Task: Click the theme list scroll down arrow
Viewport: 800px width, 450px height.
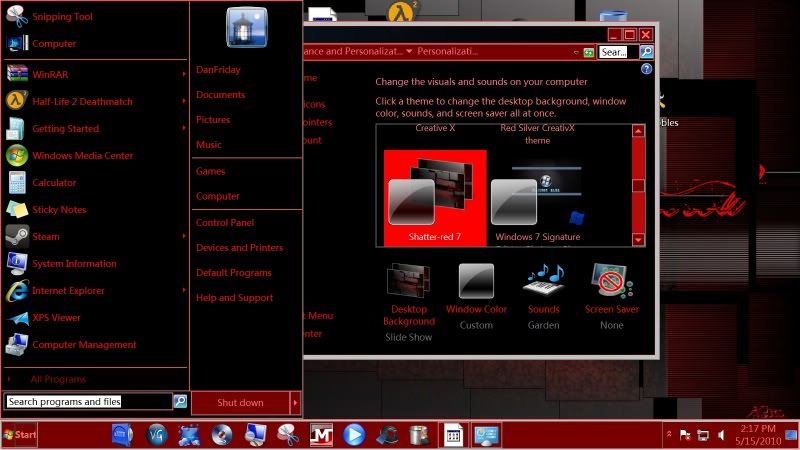Action: [638, 239]
